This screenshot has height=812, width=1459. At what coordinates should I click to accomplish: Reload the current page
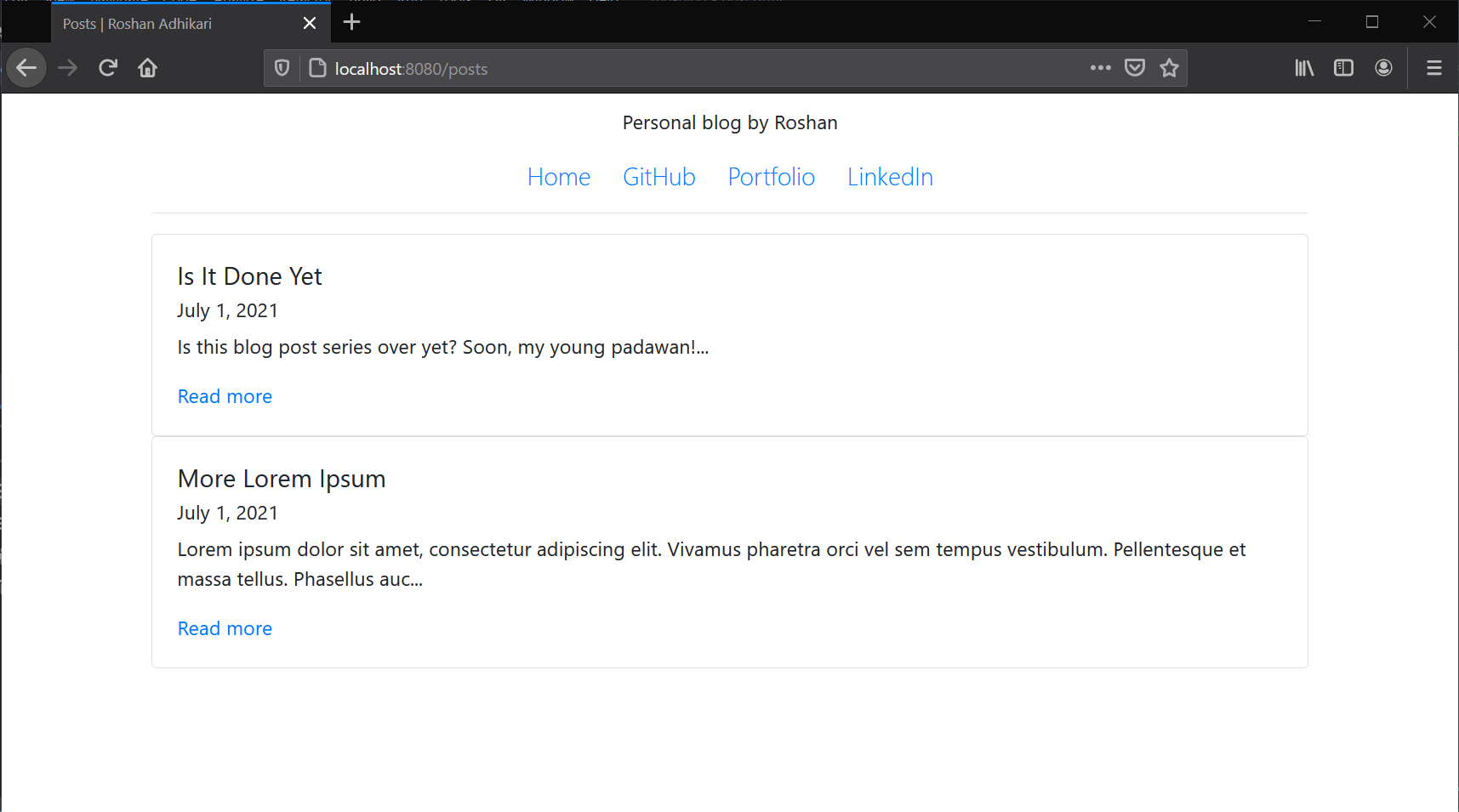(x=108, y=68)
